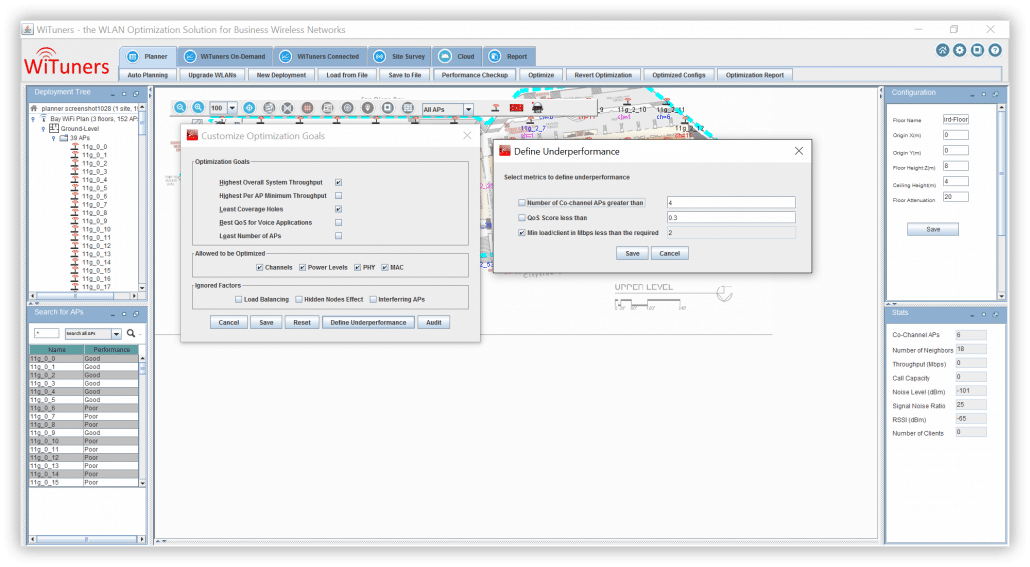Toggle the red grid overlay icon
The height and width of the screenshot is (567, 1030).
pyautogui.click(x=307, y=108)
